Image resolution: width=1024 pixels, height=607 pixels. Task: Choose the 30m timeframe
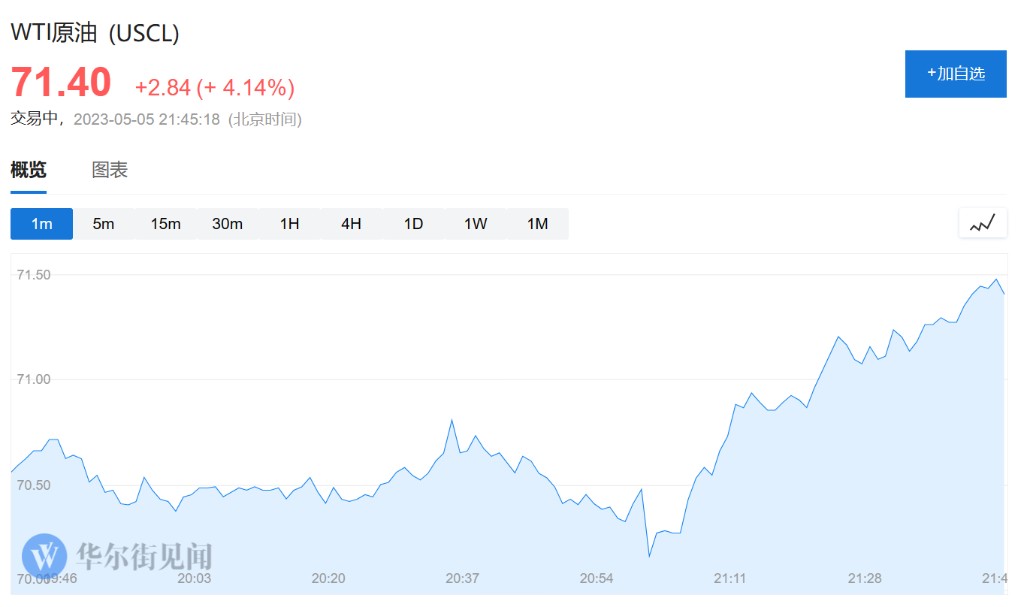[x=227, y=224]
